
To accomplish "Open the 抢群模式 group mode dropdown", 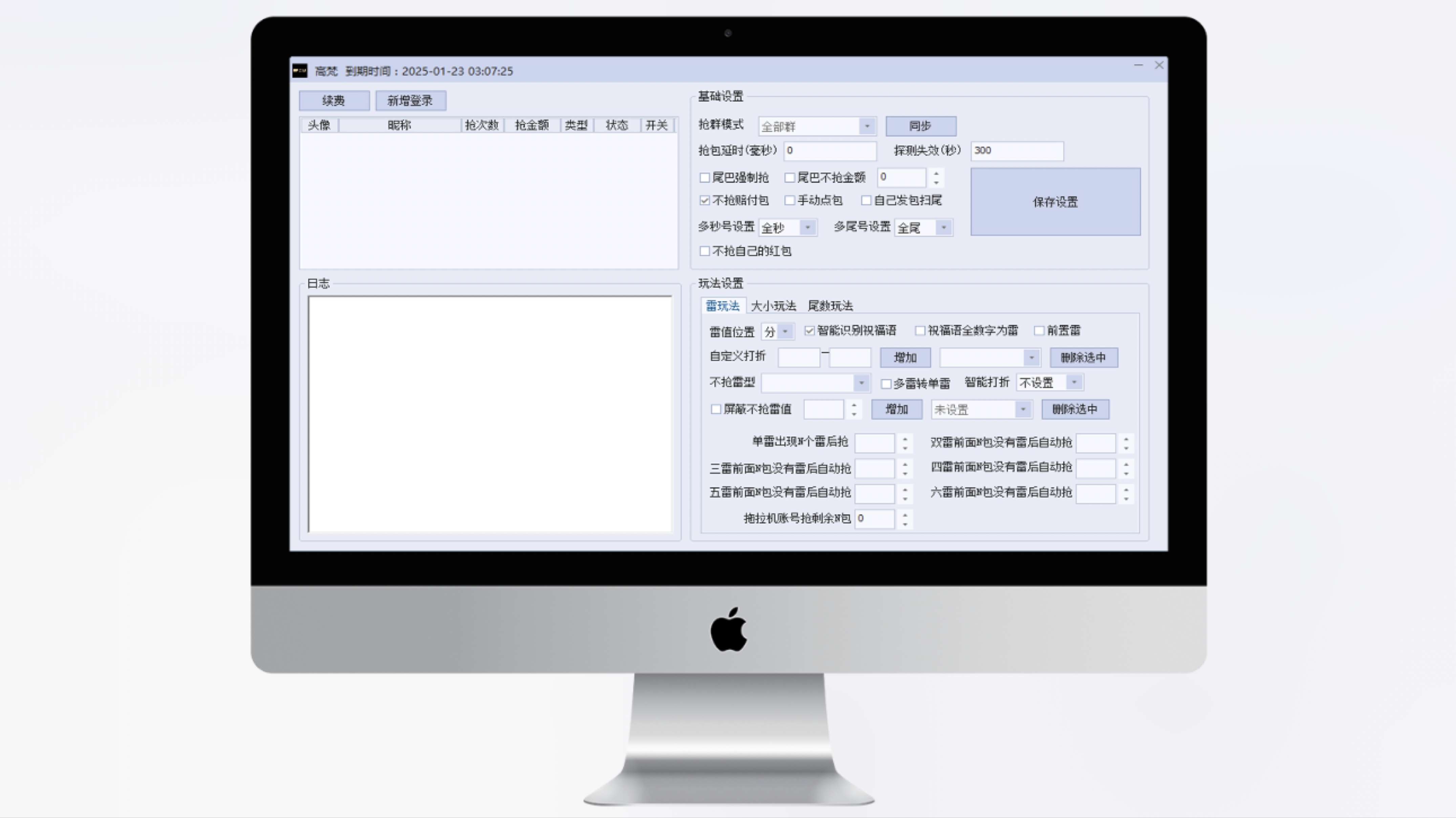I will click(x=866, y=126).
